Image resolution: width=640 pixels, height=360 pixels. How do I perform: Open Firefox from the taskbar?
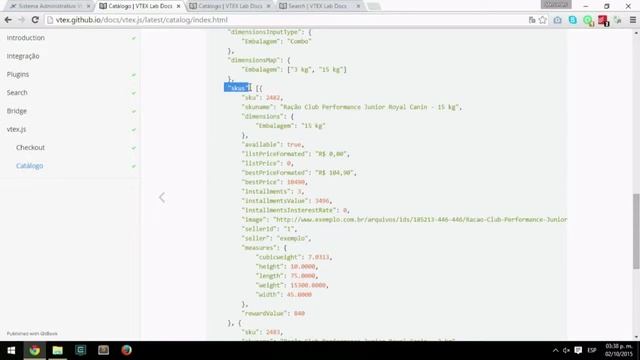[126, 350]
